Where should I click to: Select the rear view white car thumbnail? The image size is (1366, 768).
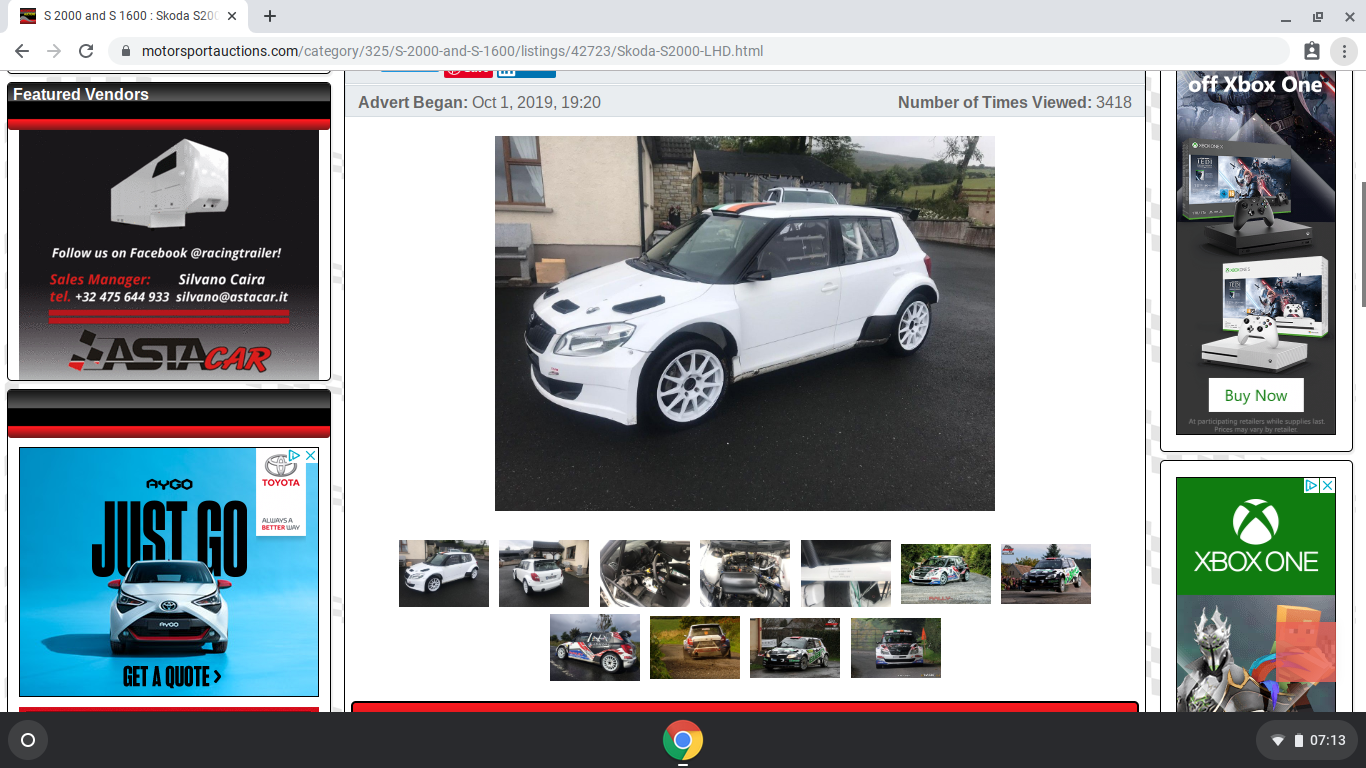click(544, 573)
